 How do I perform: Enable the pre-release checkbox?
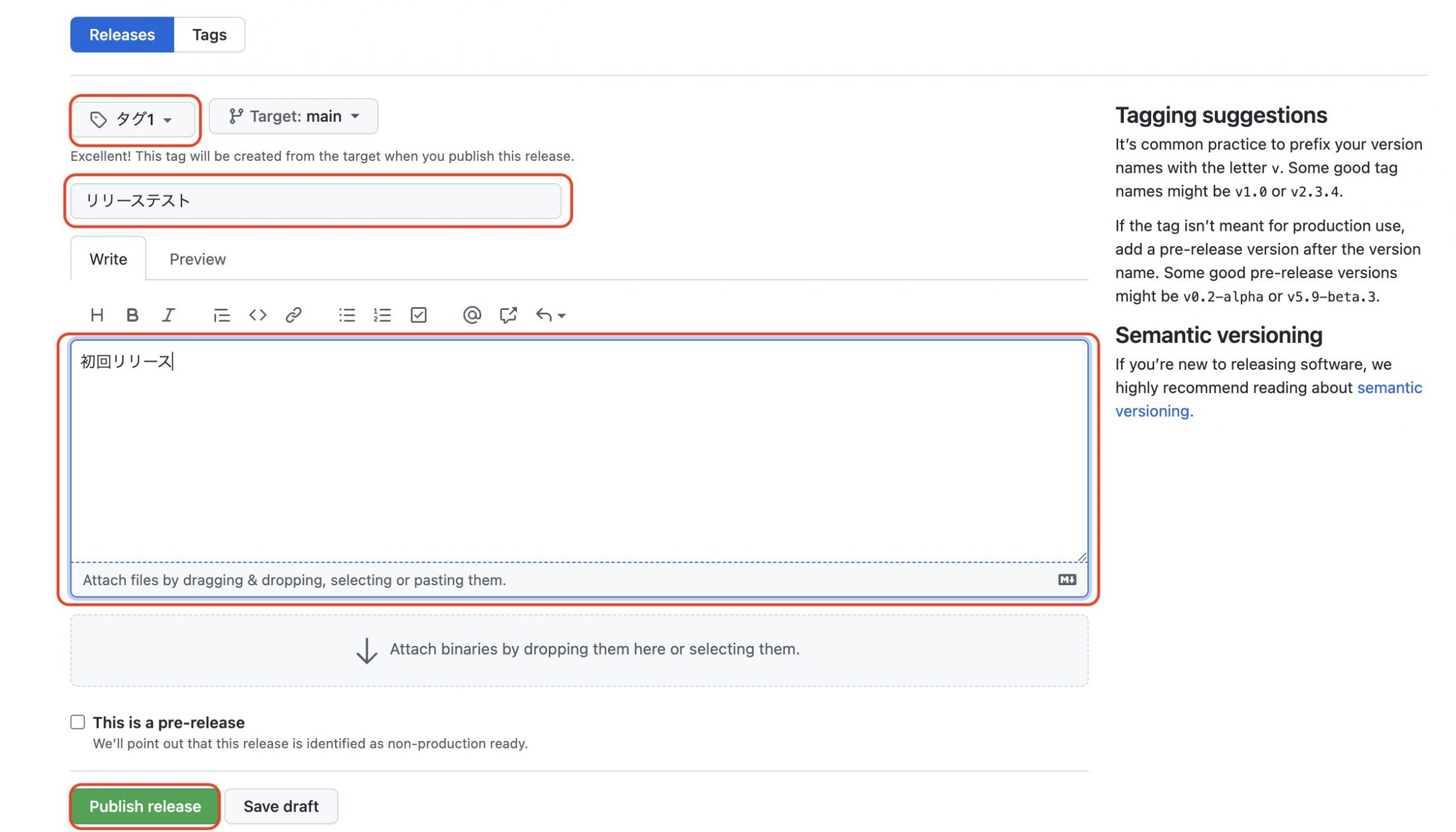77,722
